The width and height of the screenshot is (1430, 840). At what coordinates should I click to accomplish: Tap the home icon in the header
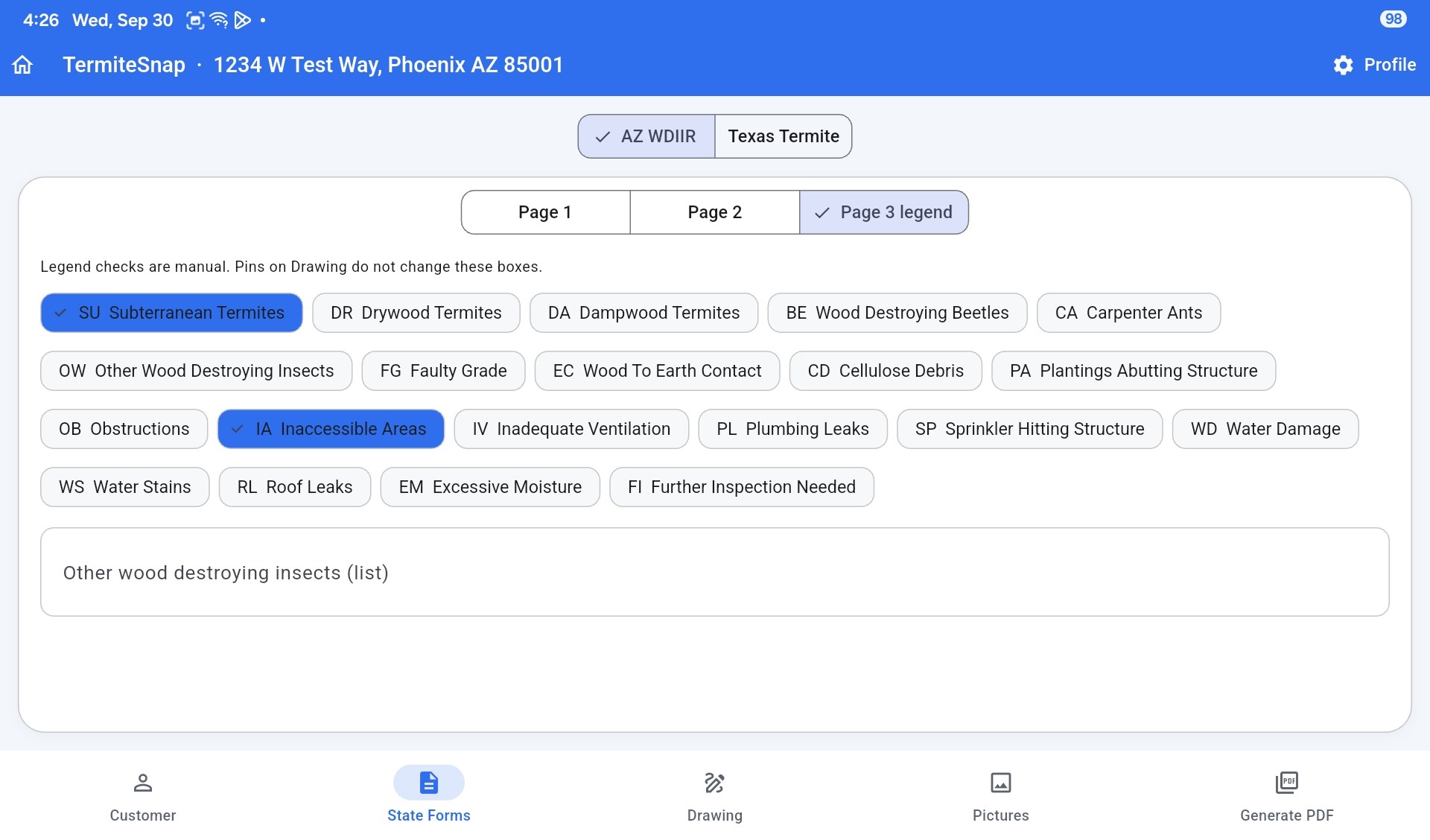click(23, 65)
